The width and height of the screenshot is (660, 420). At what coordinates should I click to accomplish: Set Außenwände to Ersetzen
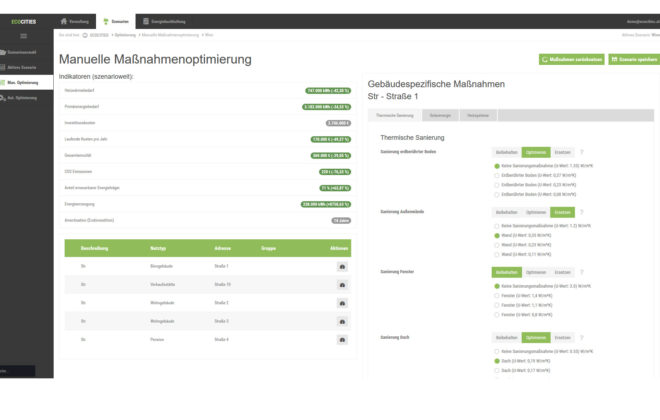tap(562, 213)
